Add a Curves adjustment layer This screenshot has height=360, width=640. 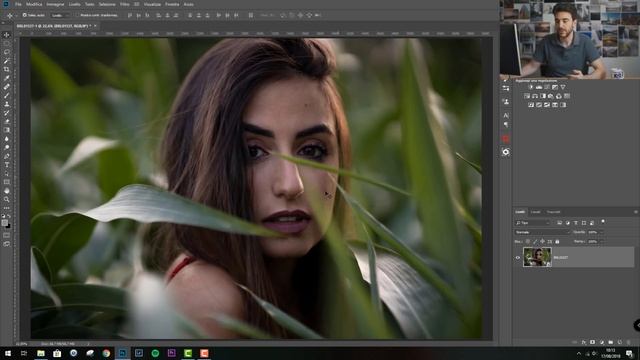click(x=547, y=87)
